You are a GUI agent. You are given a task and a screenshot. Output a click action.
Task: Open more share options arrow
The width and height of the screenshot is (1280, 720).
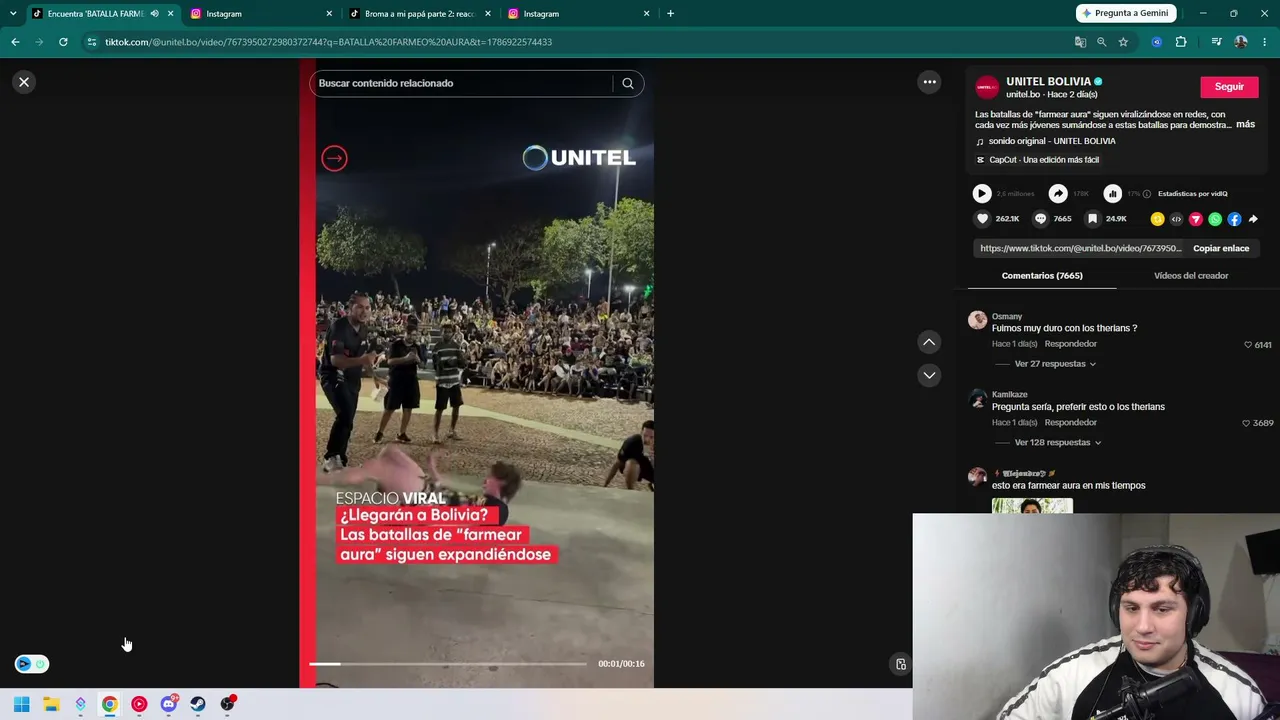[x=1253, y=219]
